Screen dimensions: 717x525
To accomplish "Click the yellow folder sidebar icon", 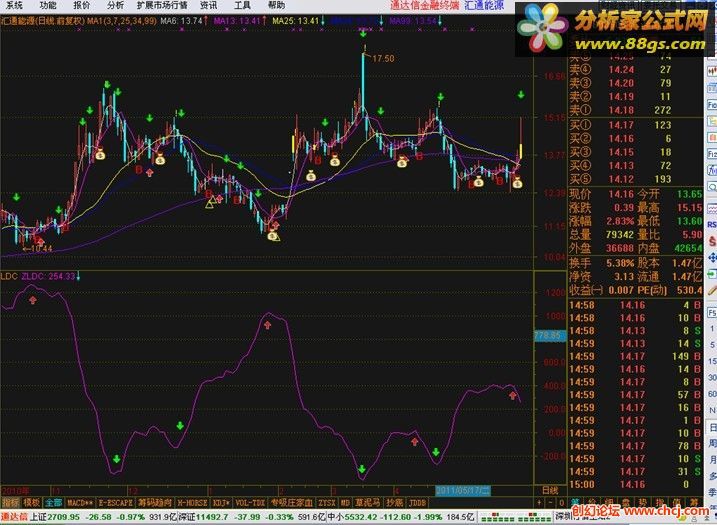I will [712, 121].
